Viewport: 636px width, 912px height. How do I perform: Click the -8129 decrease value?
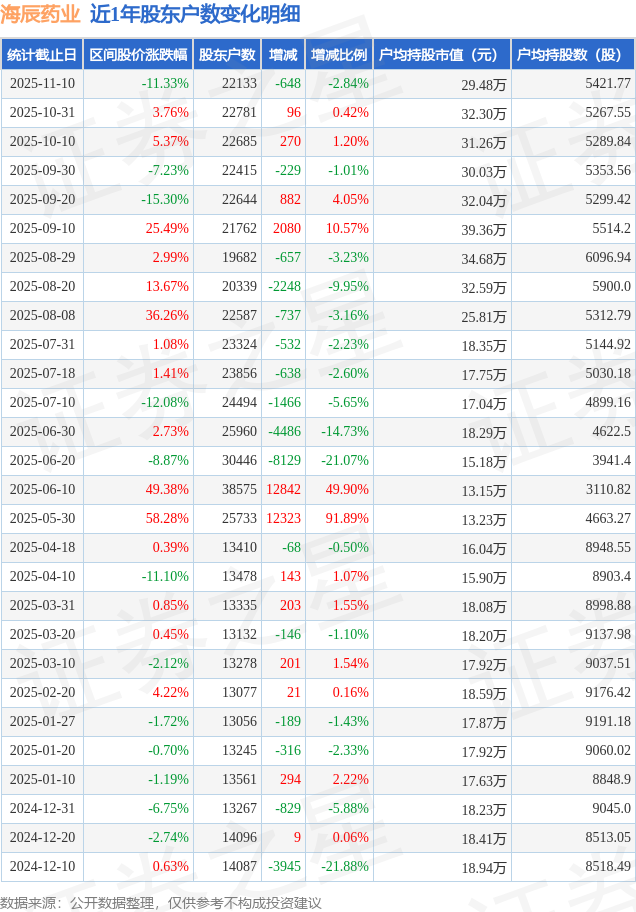285,461
